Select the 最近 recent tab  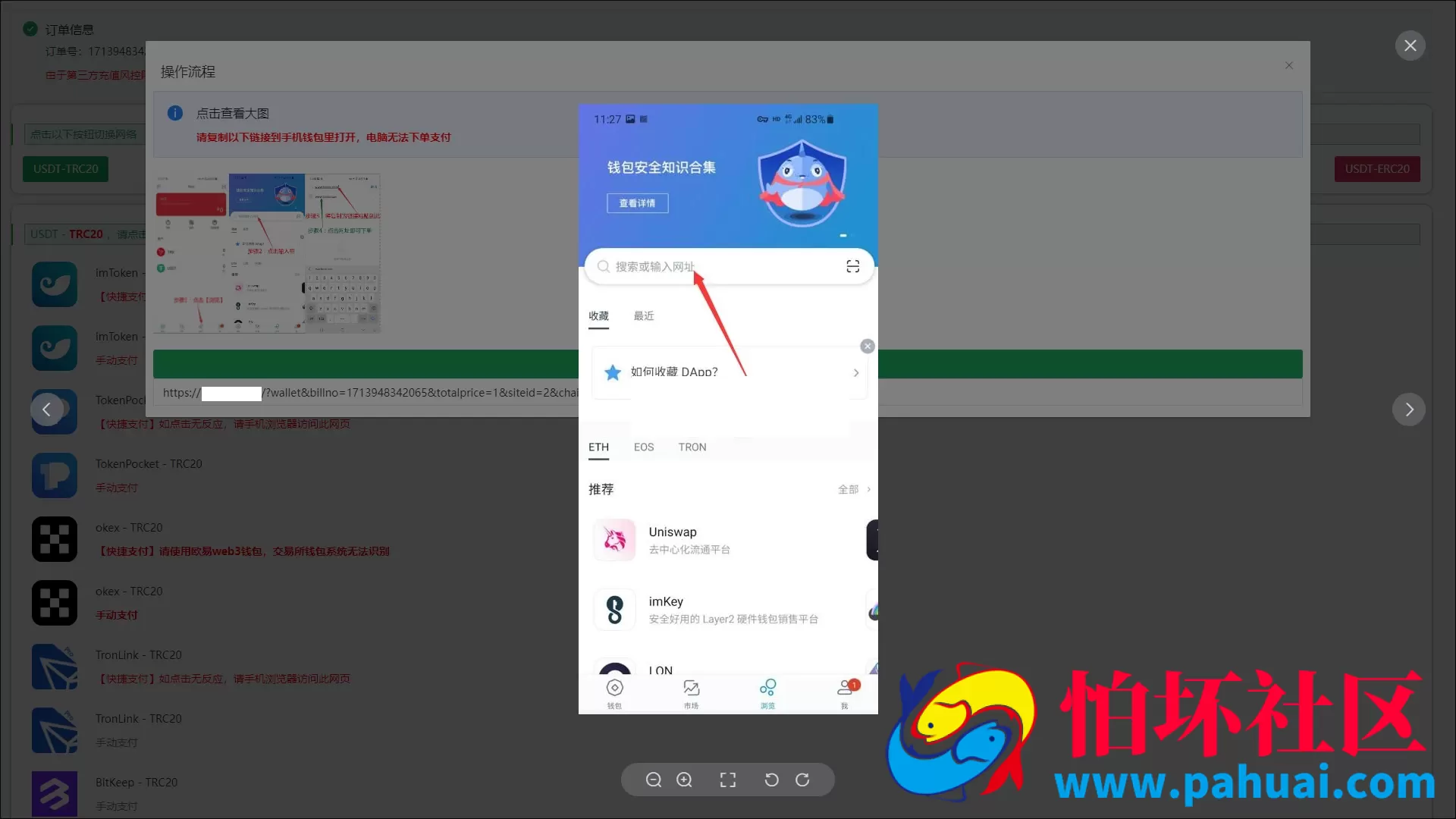pos(643,316)
